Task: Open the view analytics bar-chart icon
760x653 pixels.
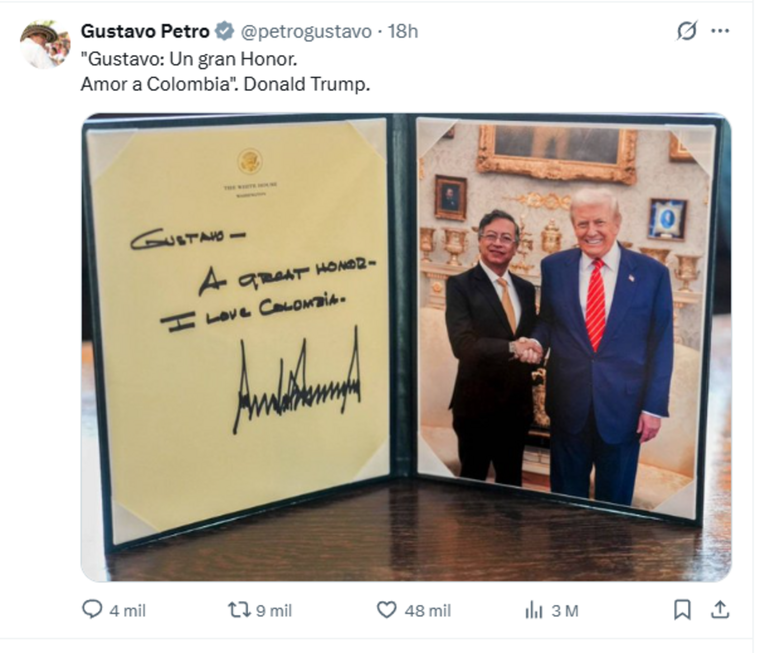Action: pos(533,610)
